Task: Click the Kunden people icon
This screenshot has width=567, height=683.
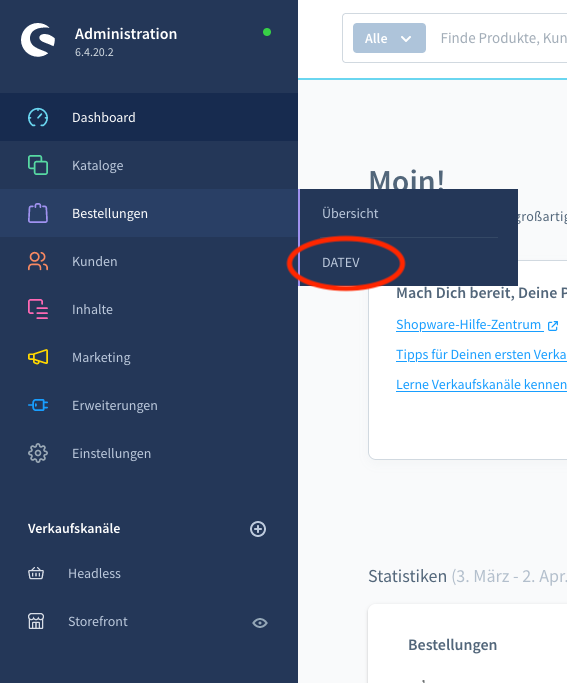Action: tap(38, 261)
